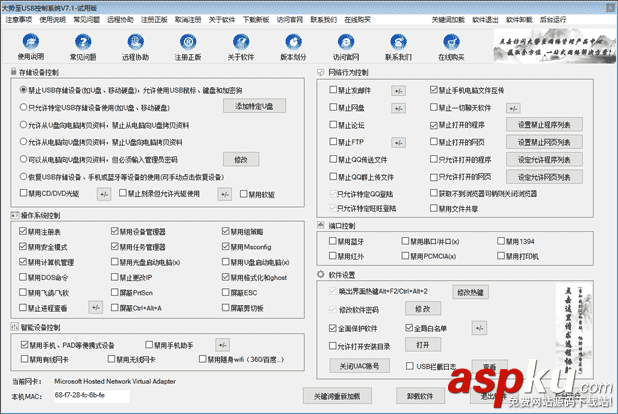Check the USB拦截日志 checkbox
618x414 pixels.
coord(410,366)
